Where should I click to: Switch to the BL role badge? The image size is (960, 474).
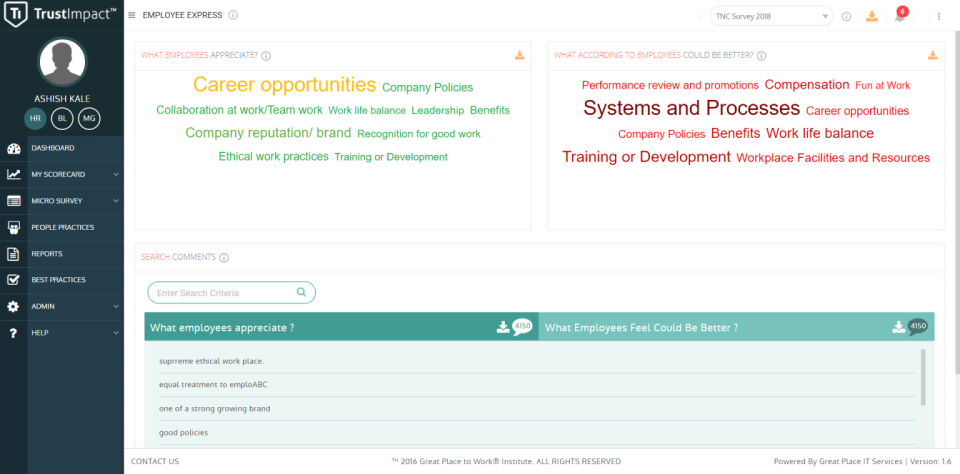(x=62, y=119)
